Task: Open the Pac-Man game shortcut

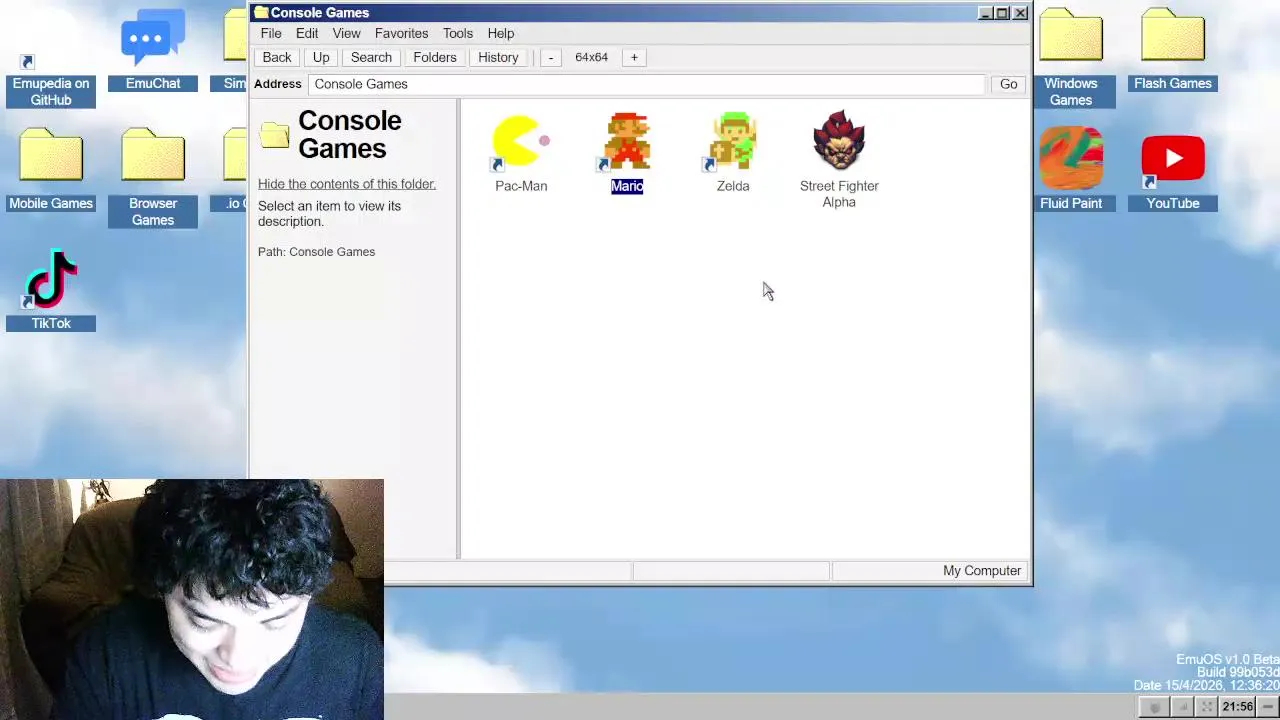Action: coord(521,152)
